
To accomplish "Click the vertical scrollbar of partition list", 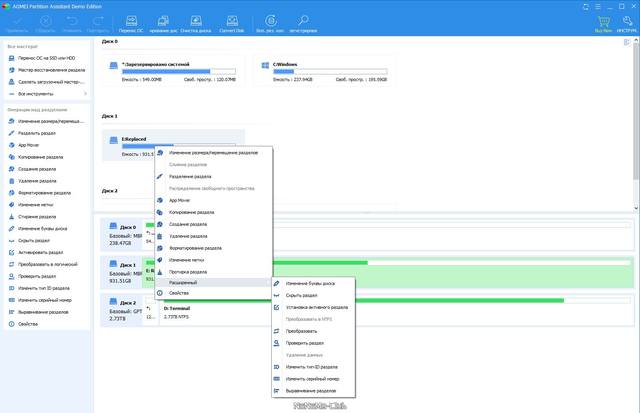I will coord(636,110).
